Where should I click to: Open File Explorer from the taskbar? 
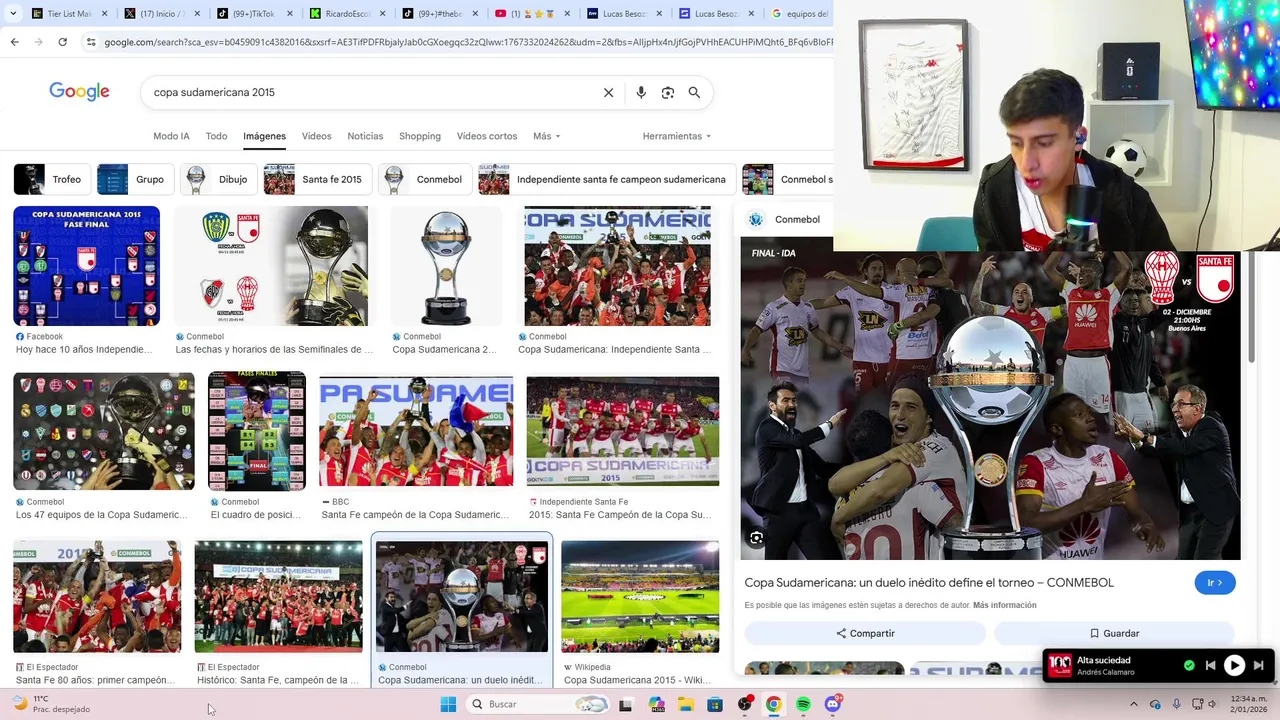[686, 704]
